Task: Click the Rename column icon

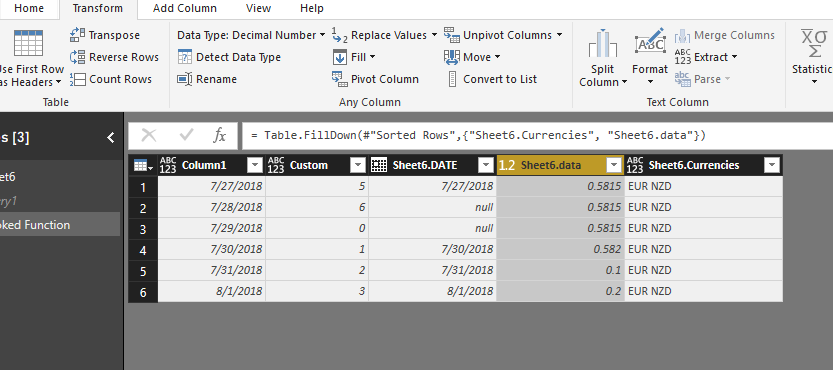Action: coord(185,79)
